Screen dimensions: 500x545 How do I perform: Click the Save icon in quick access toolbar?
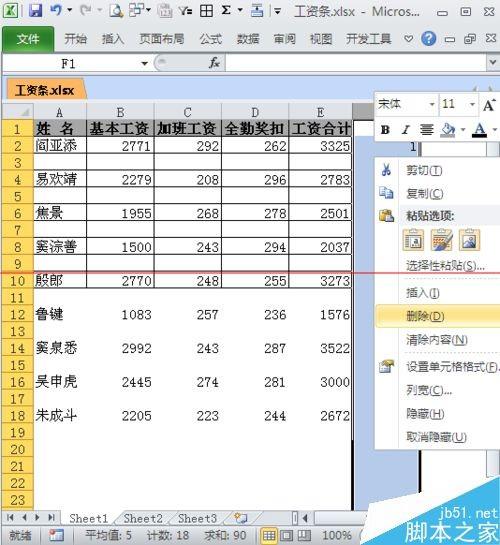pyautogui.click(x=36, y=10)
